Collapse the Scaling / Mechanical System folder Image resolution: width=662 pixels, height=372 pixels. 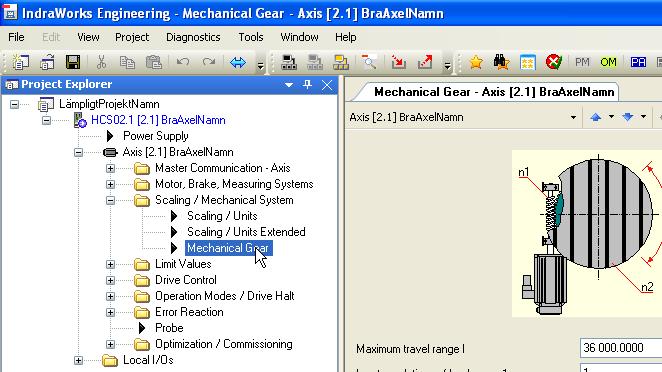tap(111, 200)
